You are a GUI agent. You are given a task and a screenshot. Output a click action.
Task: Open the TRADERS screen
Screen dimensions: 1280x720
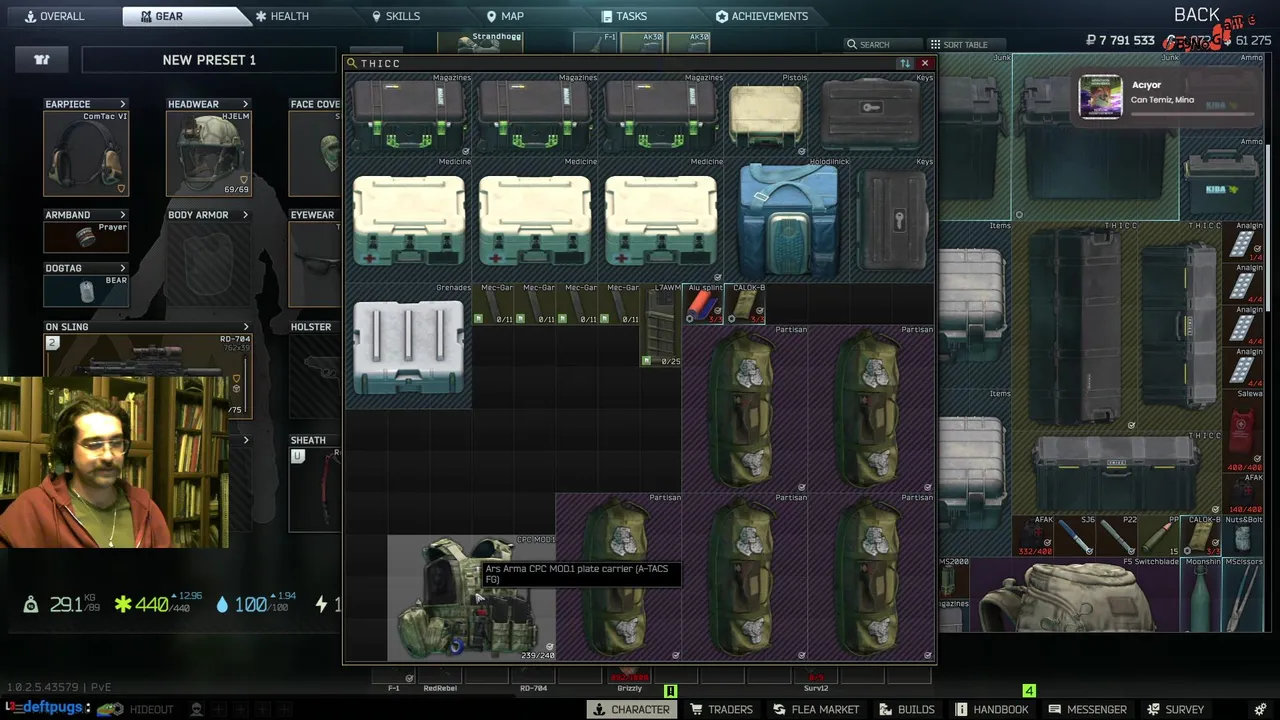click(722, 709)
